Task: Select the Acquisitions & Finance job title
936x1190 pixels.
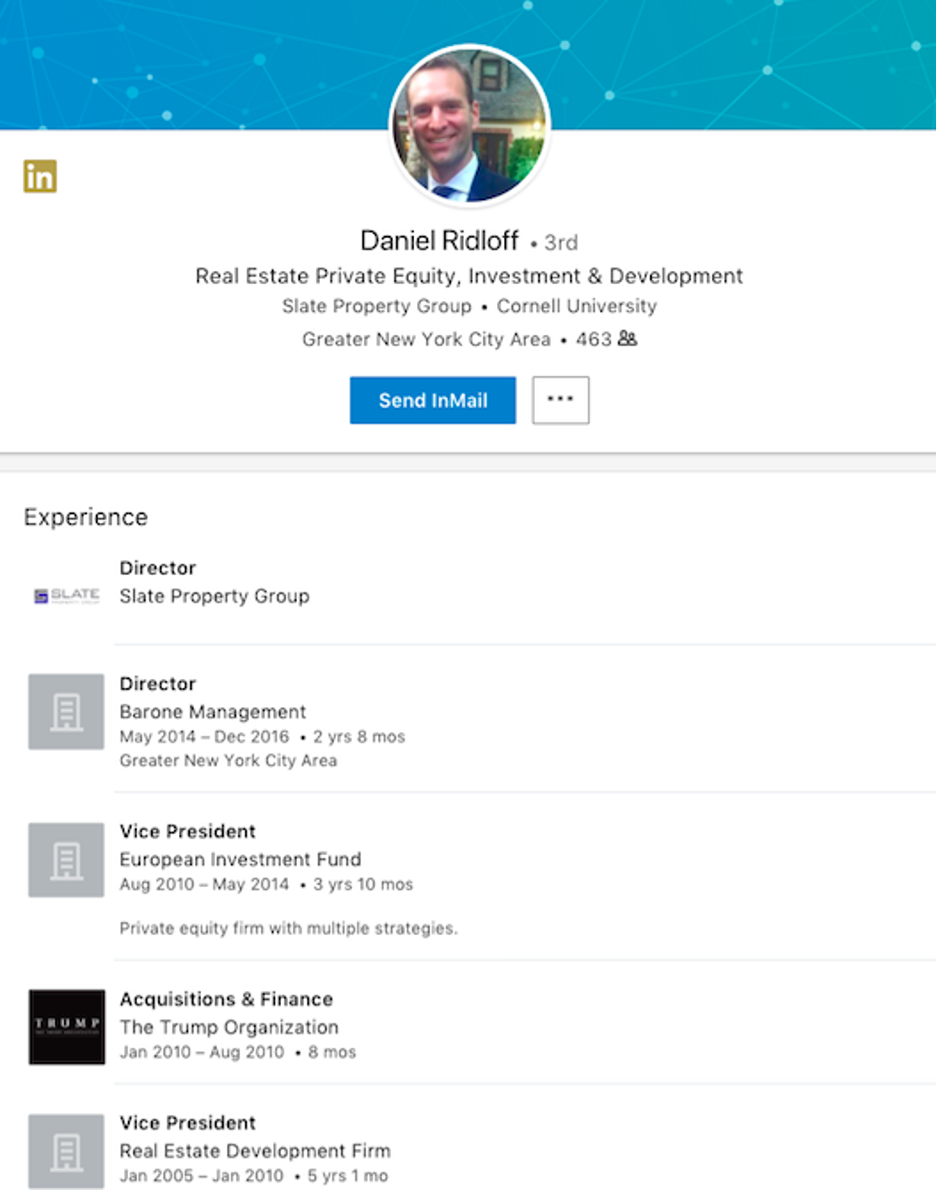Action: point(226,999)
